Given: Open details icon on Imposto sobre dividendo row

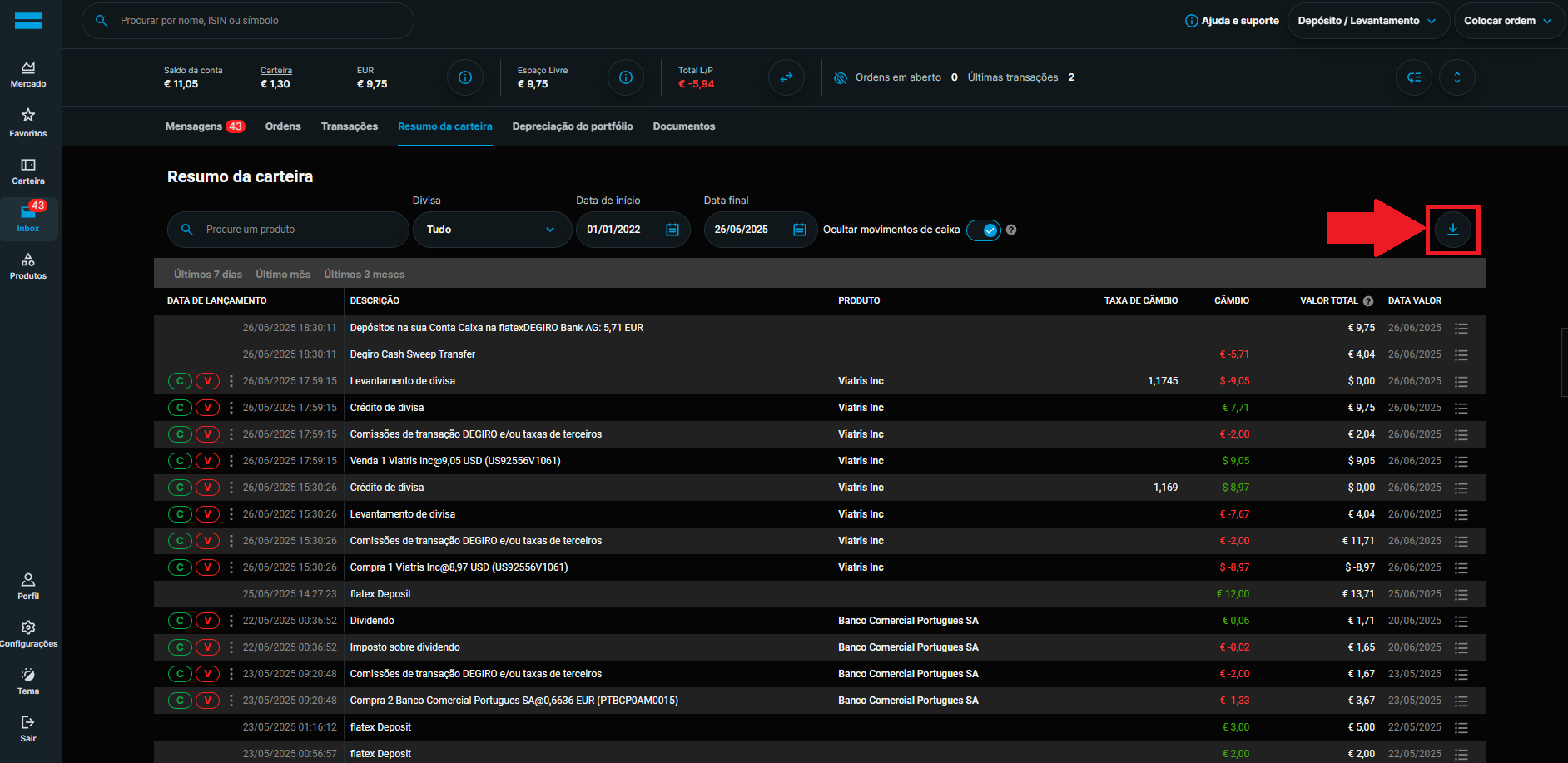Looking at the screenshot, I should [1461, 647].
